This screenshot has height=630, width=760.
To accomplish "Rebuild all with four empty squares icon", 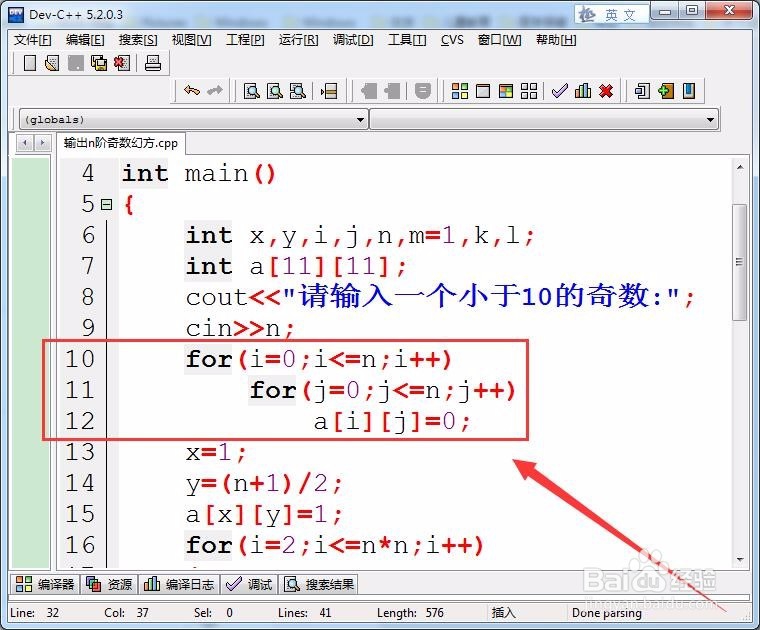I will pyautogui.click(x=529, y=91).
